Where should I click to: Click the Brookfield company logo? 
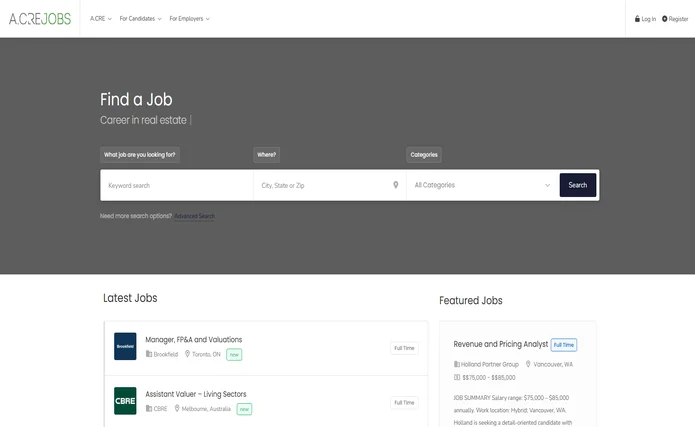tap(125, 346)
